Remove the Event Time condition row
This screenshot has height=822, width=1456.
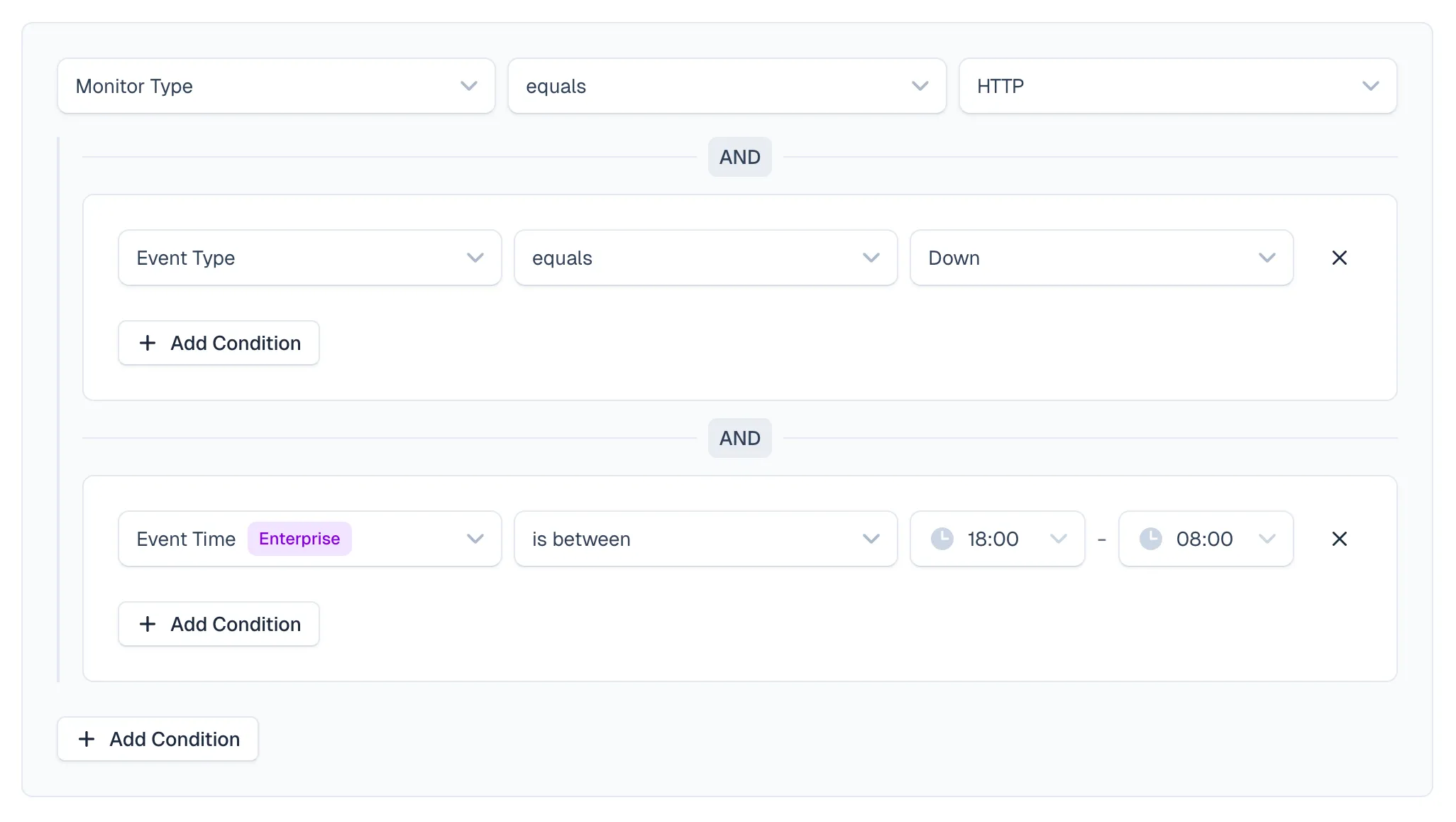[x=1339, y=539]
